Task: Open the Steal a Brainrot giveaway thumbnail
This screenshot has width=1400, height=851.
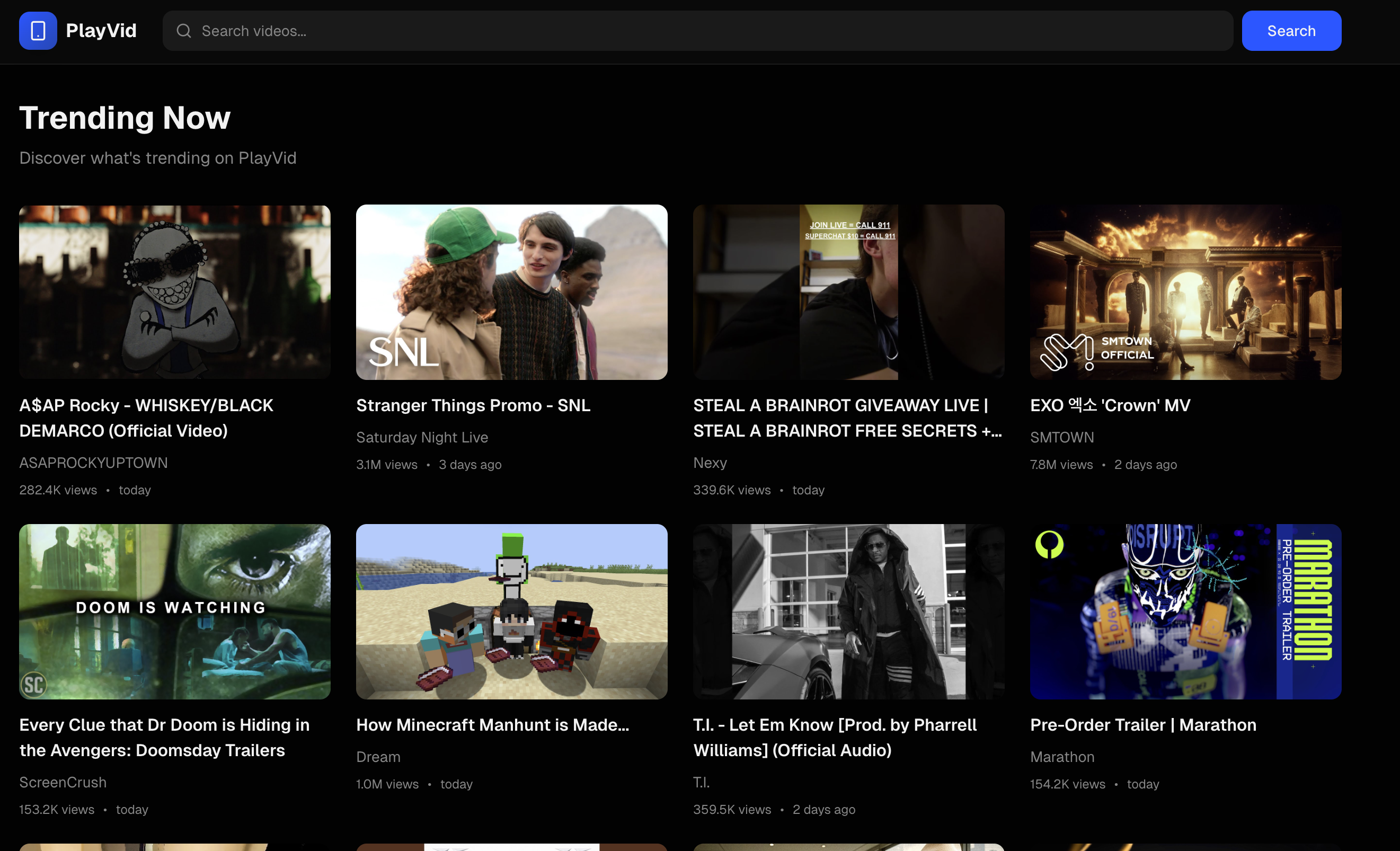Action: [848, 292]
